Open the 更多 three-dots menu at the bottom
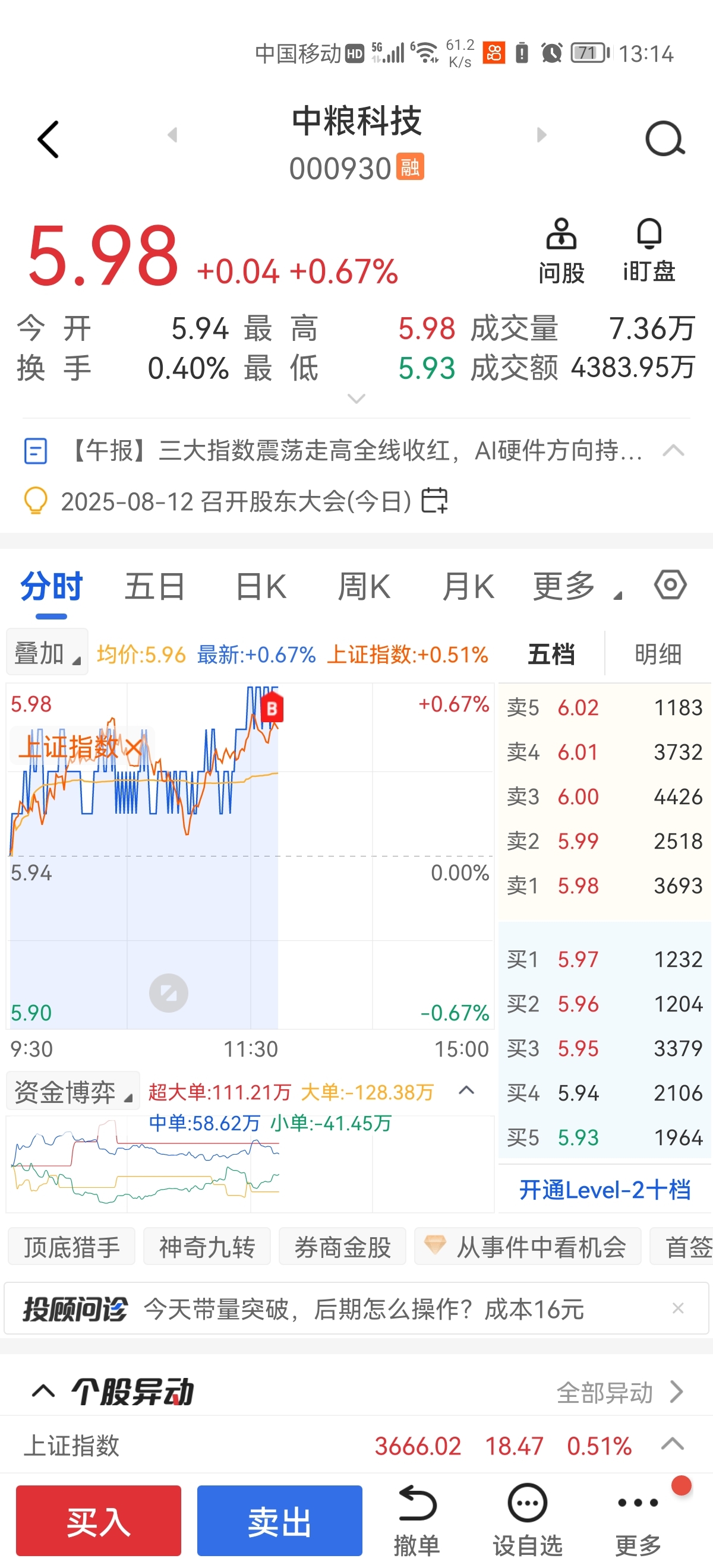The width and height of the screenshot is (713, 1568). coord(638,1520)
